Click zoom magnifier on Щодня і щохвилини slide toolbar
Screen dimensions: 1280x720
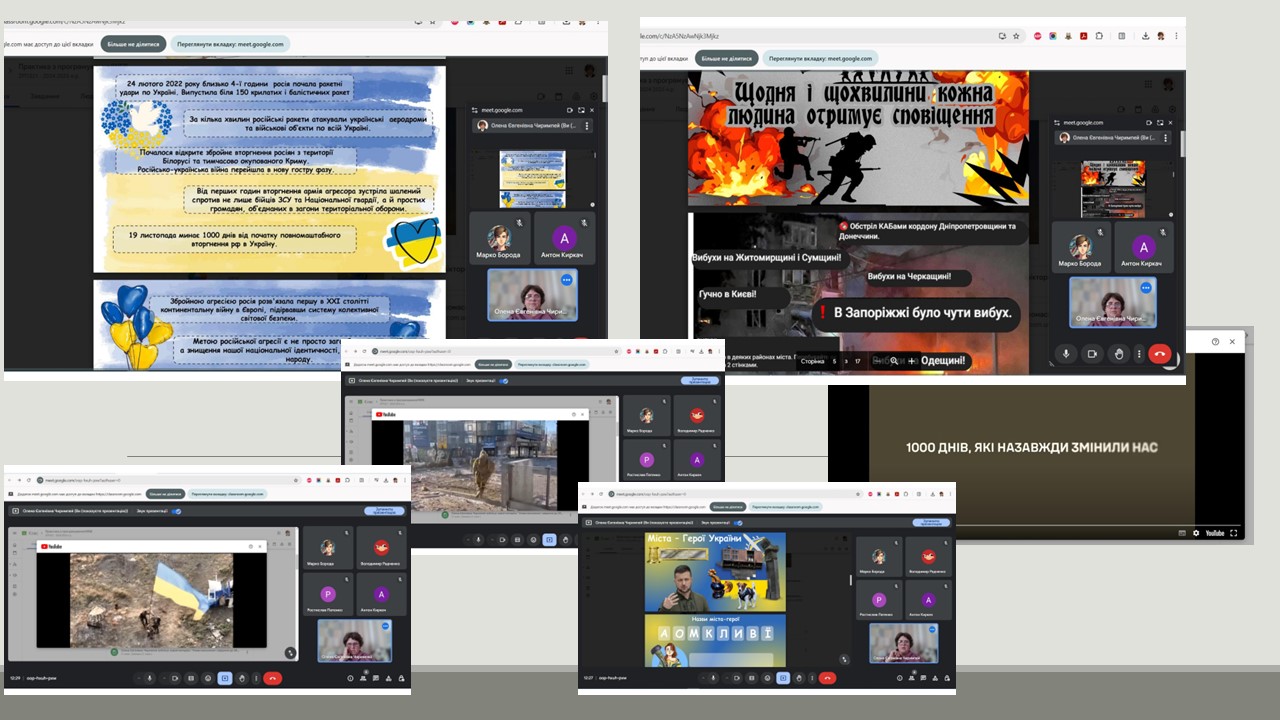point(894,361)
